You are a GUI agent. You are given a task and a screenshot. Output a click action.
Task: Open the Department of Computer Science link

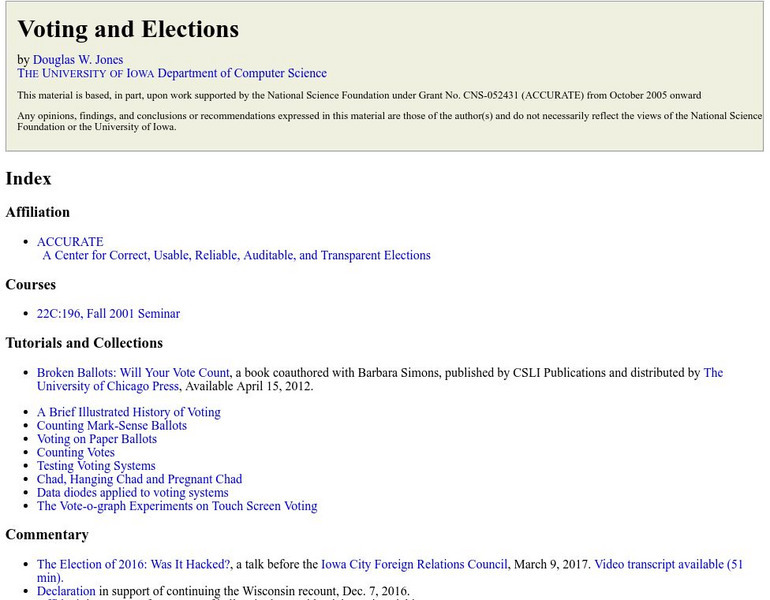tap(242, 73)
